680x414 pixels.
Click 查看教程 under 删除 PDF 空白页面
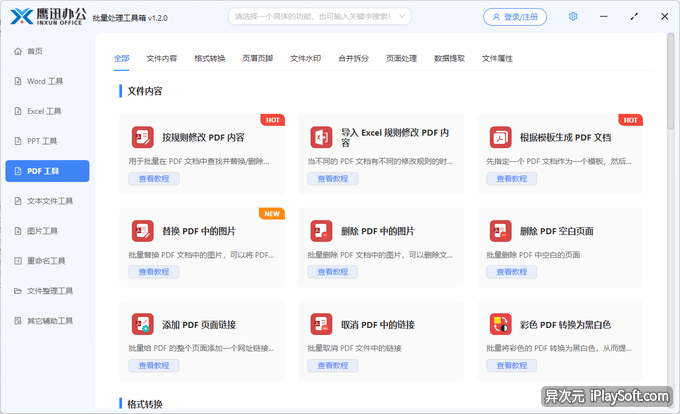512,272
